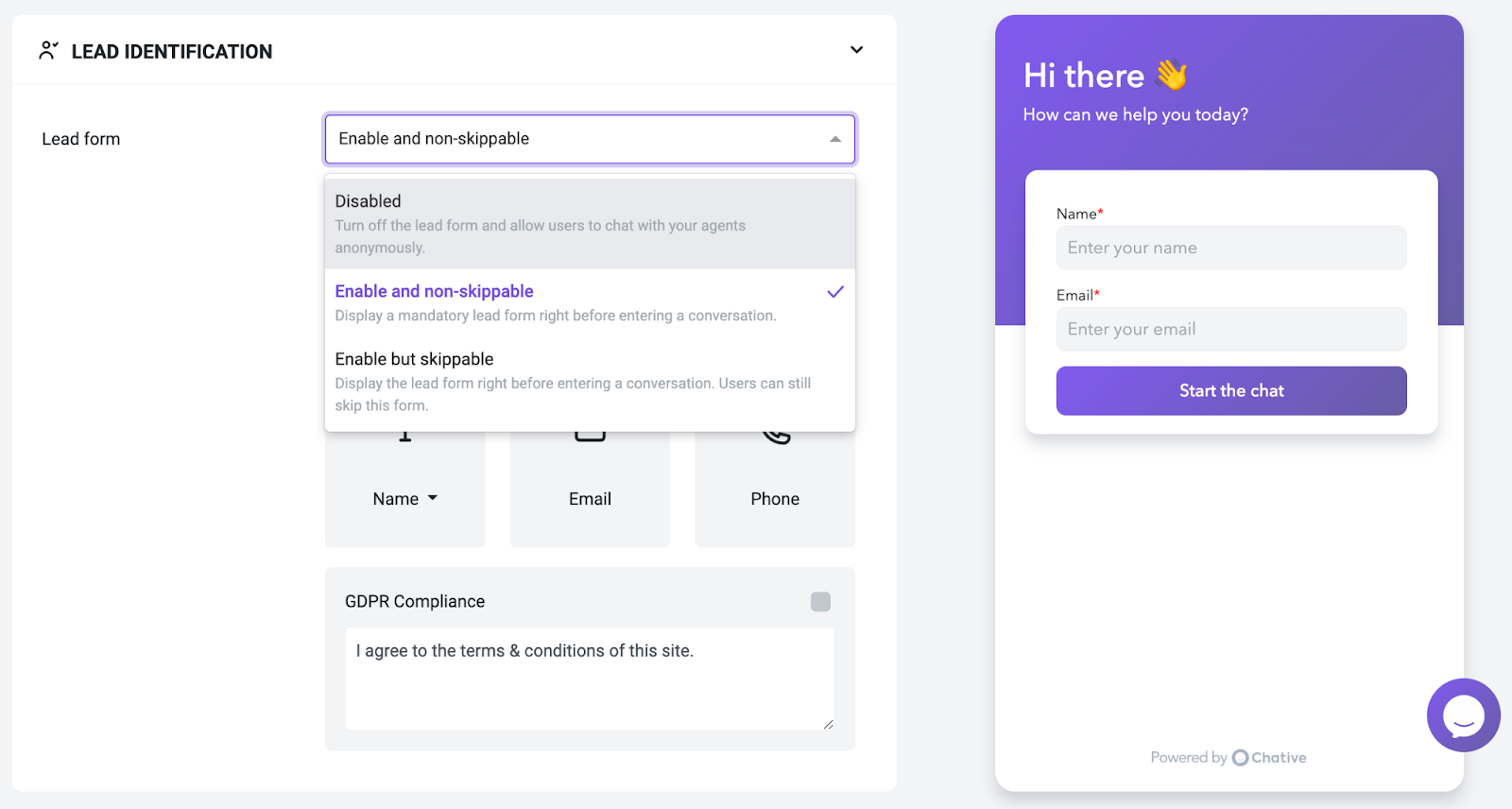This screenshot has height=809, width=1512.
Task: Click the envelope icon on Email card
Action: point(590,437)
